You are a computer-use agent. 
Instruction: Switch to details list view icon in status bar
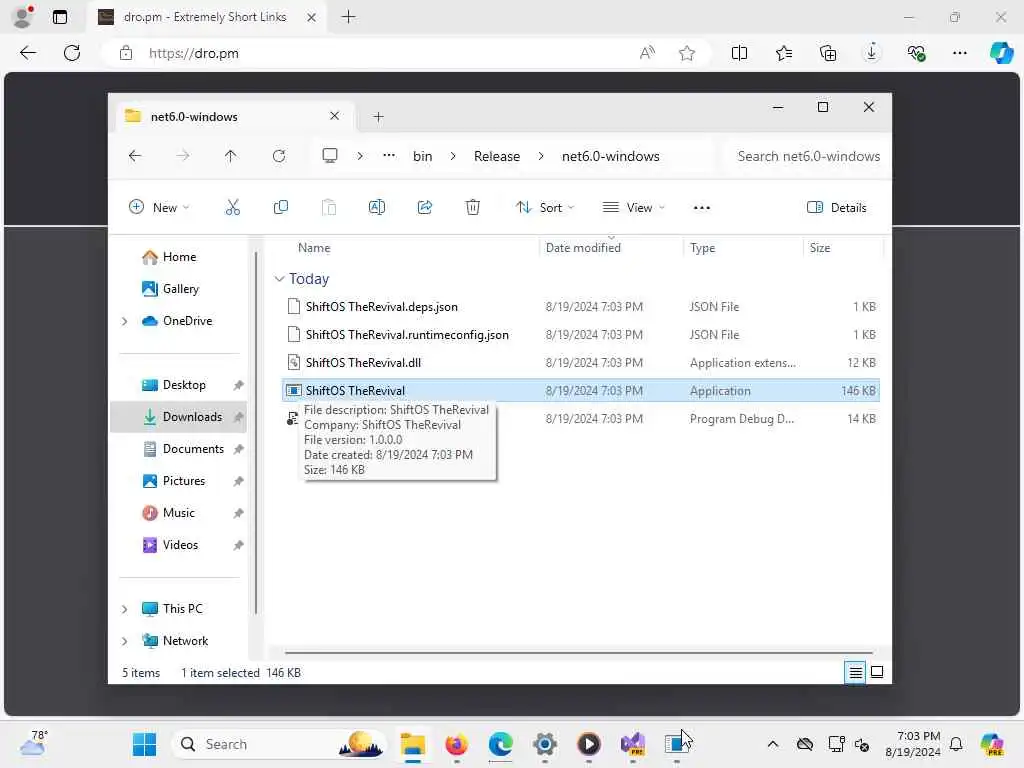[856, 672]
